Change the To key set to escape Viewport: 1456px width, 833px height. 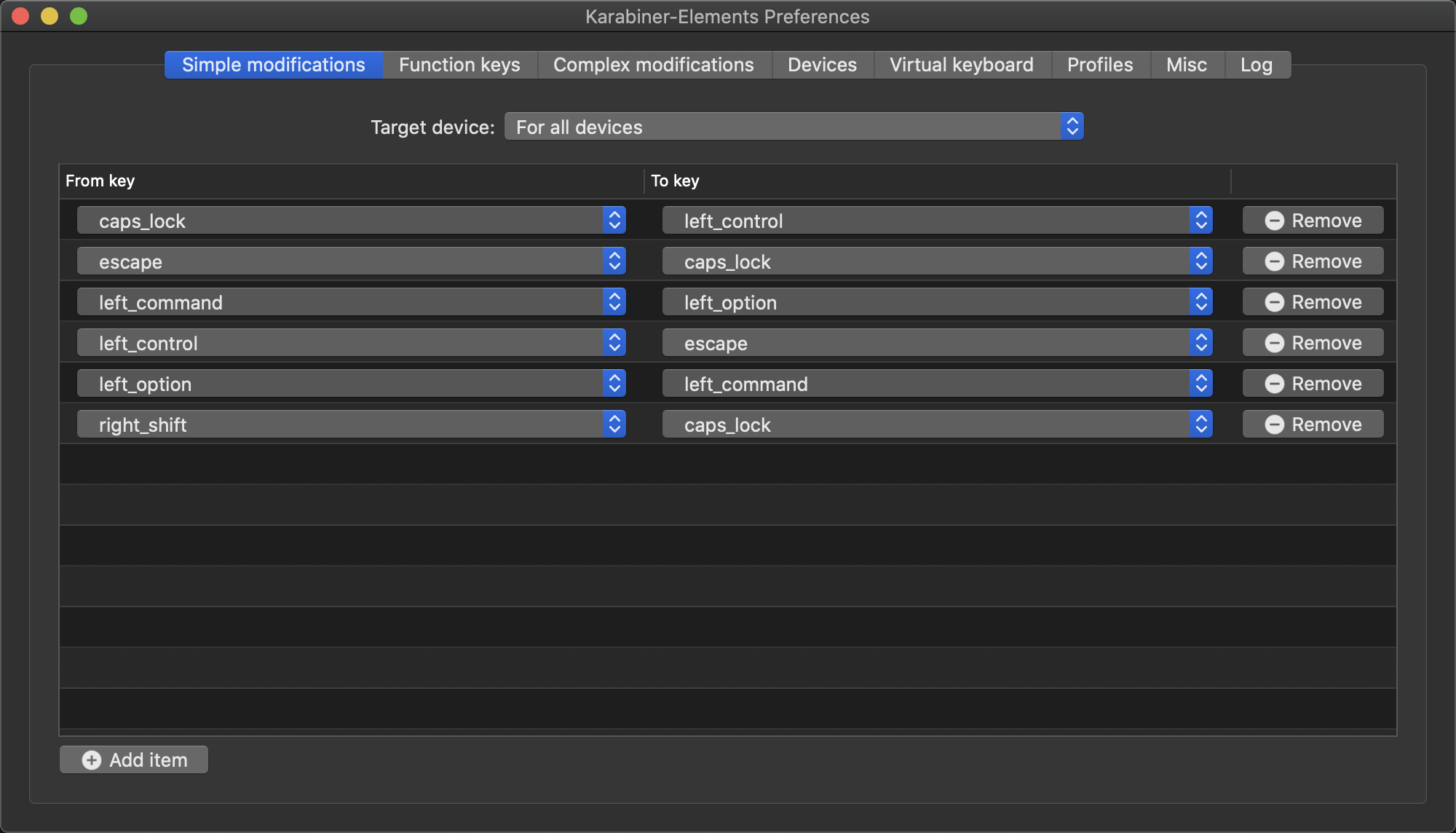936,343
